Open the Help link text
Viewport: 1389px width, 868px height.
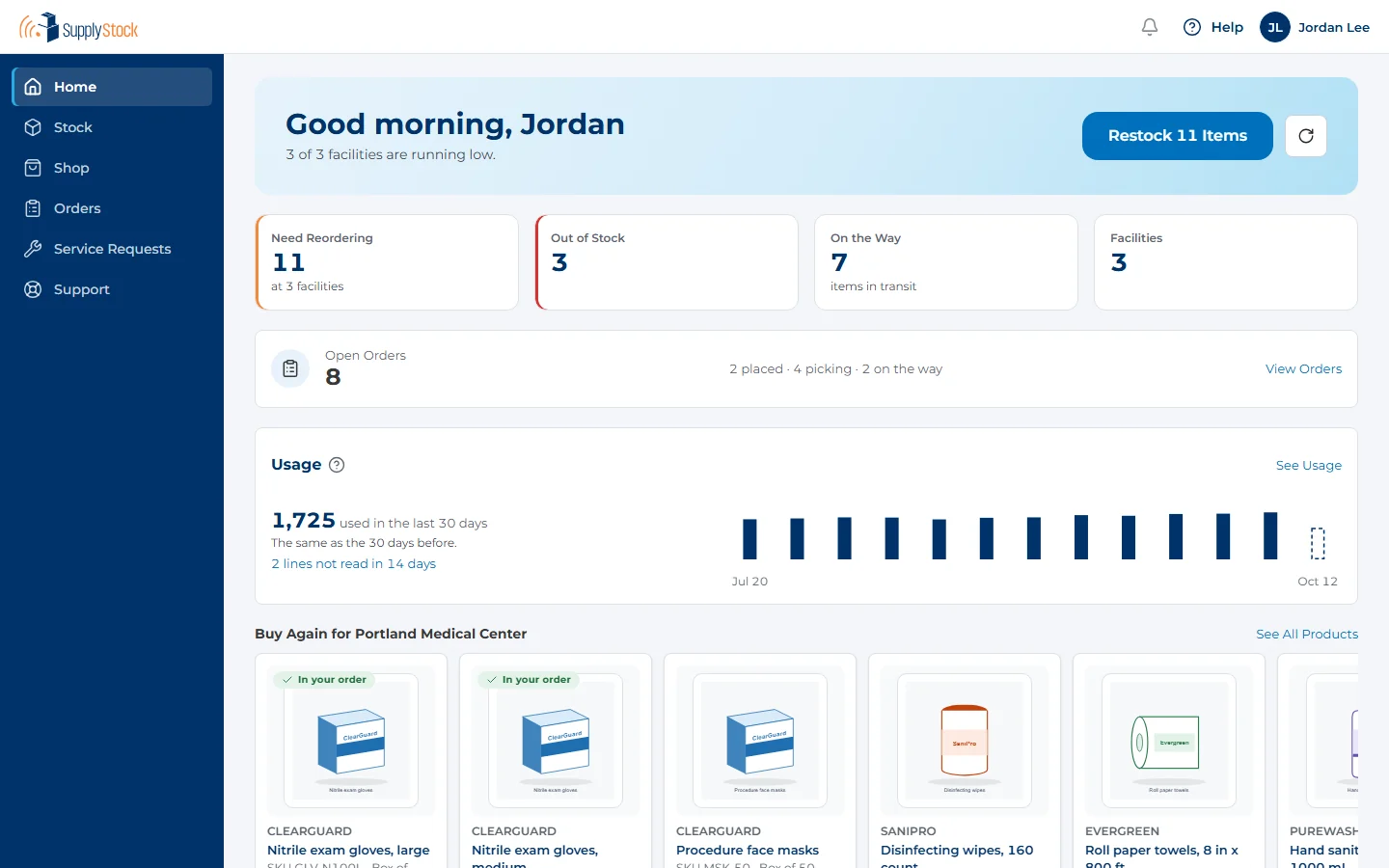coord(1227,27)
